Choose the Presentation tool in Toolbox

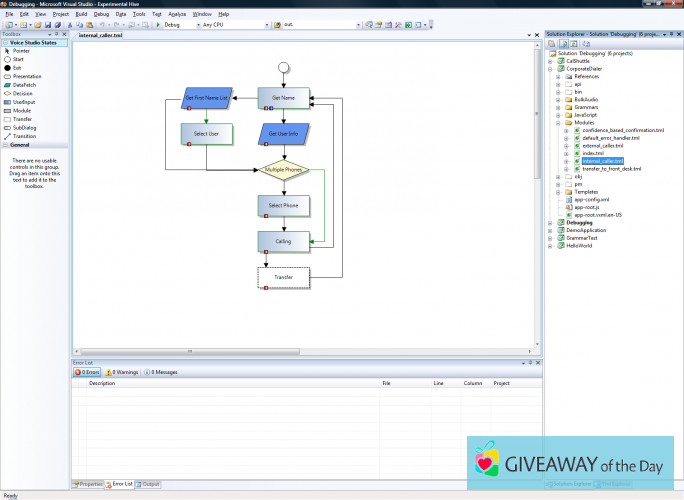[26, 76]
